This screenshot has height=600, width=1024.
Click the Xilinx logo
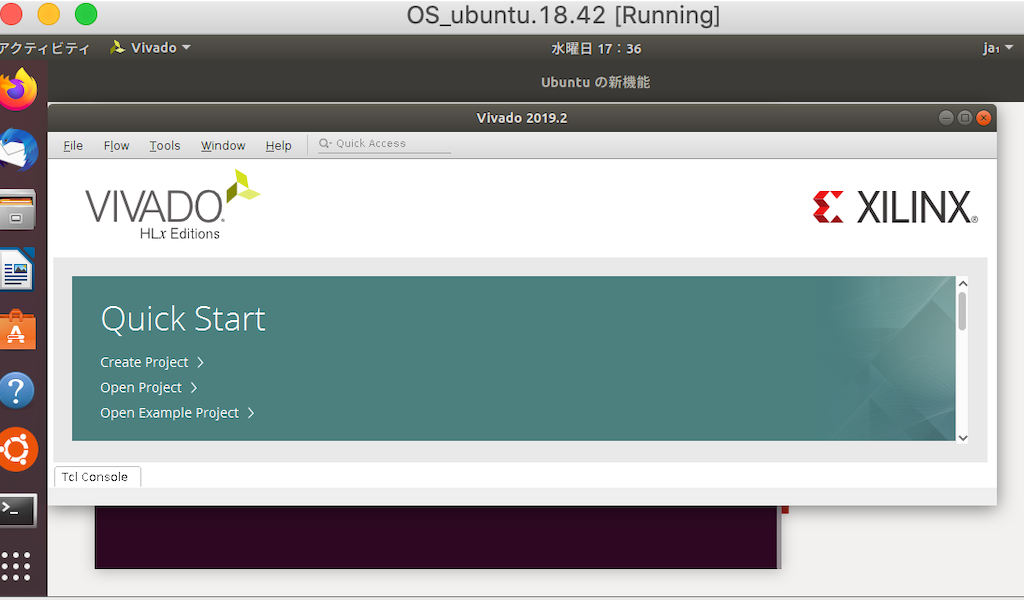click(x=895, y=207)
